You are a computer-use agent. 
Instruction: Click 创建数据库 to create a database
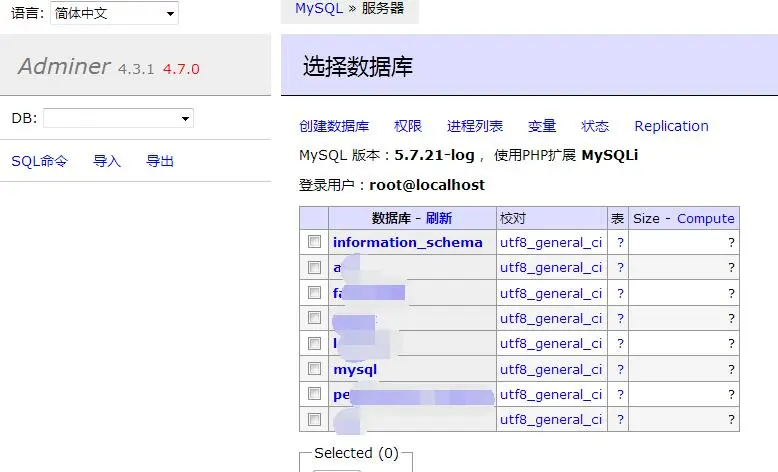[x=334, y=126]
